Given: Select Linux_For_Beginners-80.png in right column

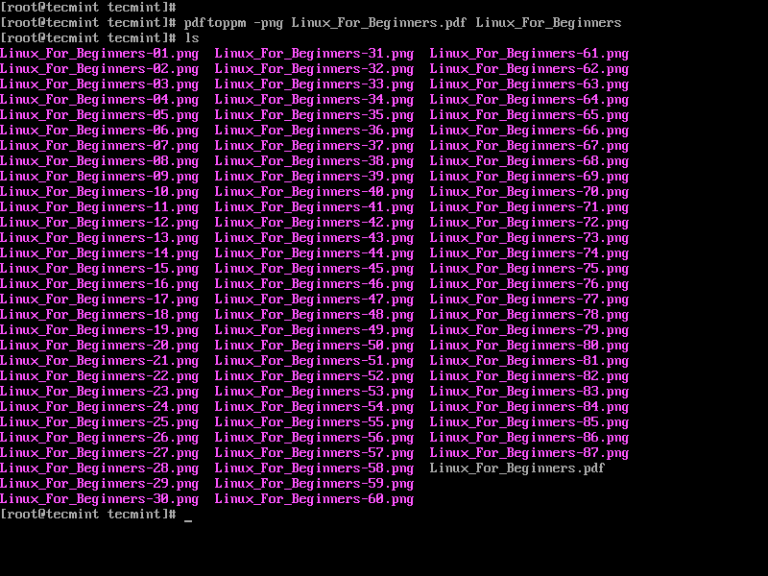Looking at the screenshot, I should (529, 346).
